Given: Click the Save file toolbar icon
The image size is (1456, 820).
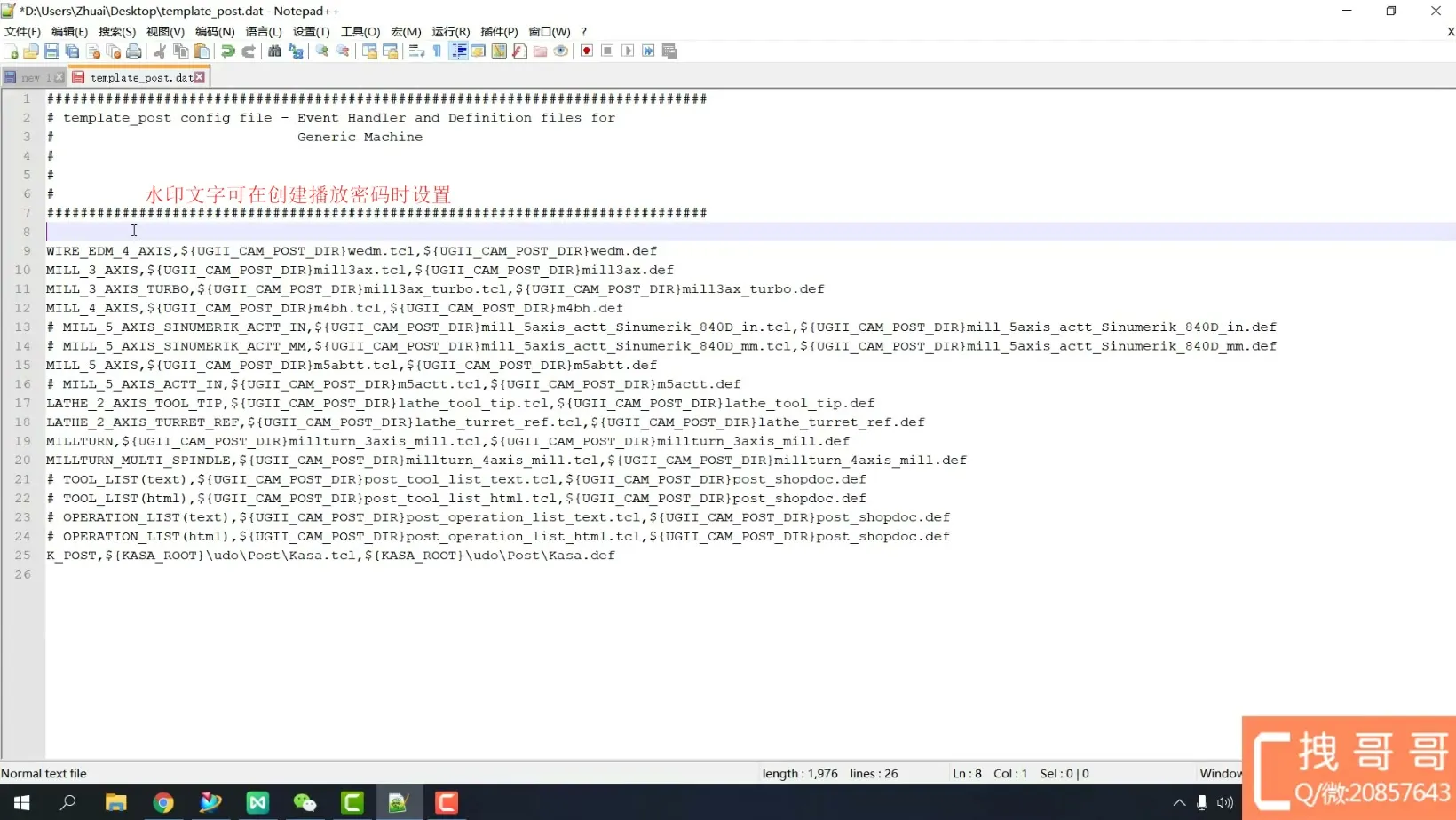Looking at the screenshot, I should pos(51,51).
